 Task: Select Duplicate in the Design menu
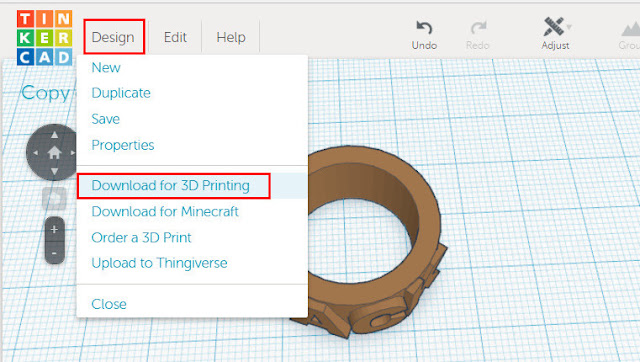pos(121,93)
